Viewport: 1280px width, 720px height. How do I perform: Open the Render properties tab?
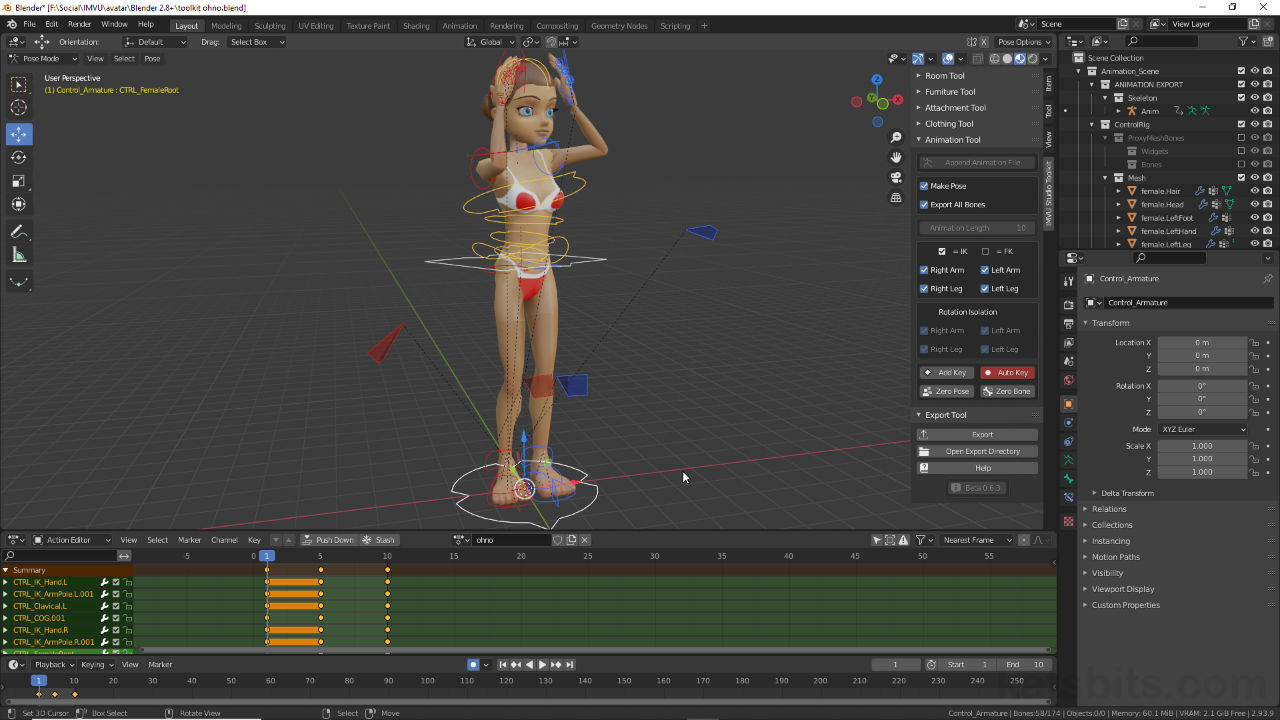(x=1068, y=304)
